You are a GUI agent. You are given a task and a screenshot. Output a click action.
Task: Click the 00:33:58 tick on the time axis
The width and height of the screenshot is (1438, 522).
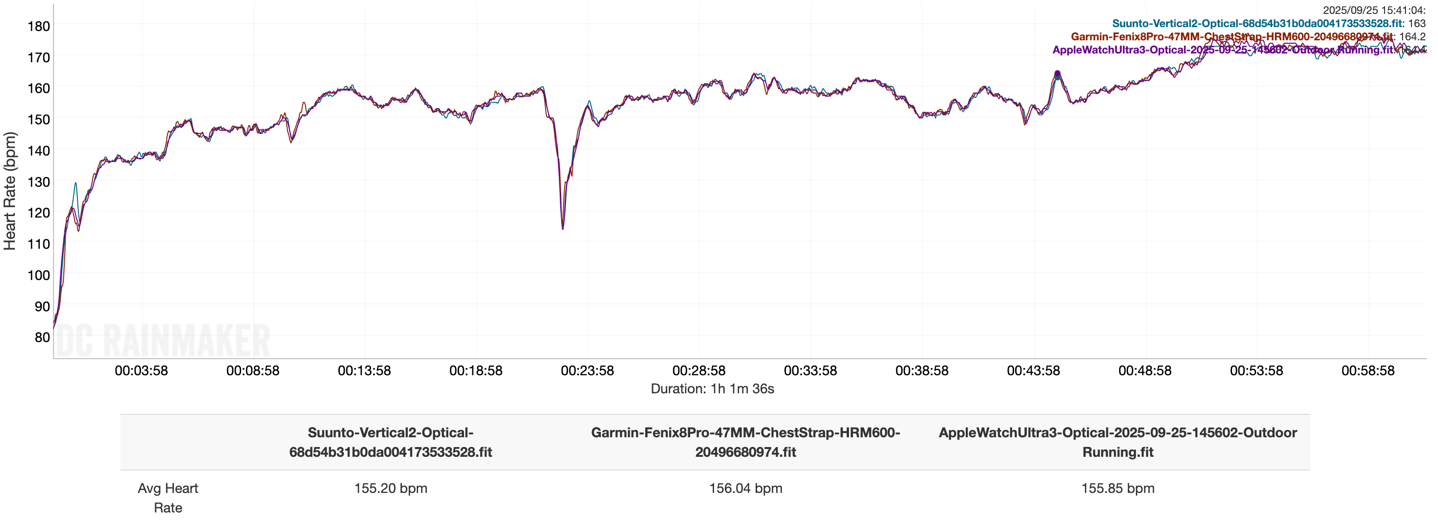pyautogui.click(x=811, y=370)
